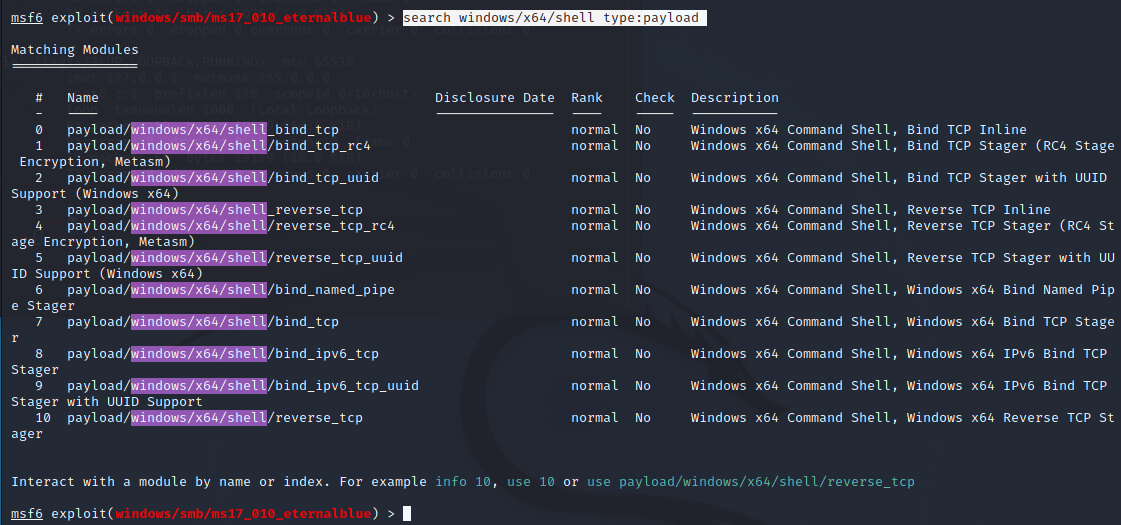Click the red exploit path in the top prompt
Screen dimensions: 1121x525
coord(243,18)
